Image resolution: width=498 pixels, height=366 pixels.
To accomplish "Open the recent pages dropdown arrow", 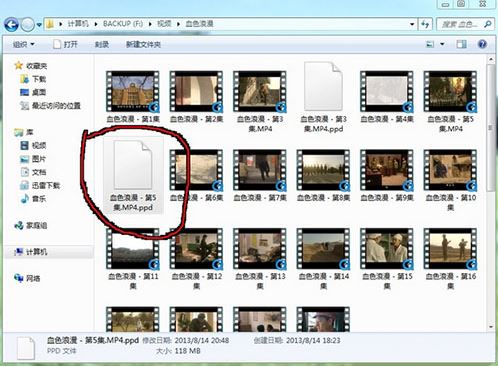I will (39, 24).
